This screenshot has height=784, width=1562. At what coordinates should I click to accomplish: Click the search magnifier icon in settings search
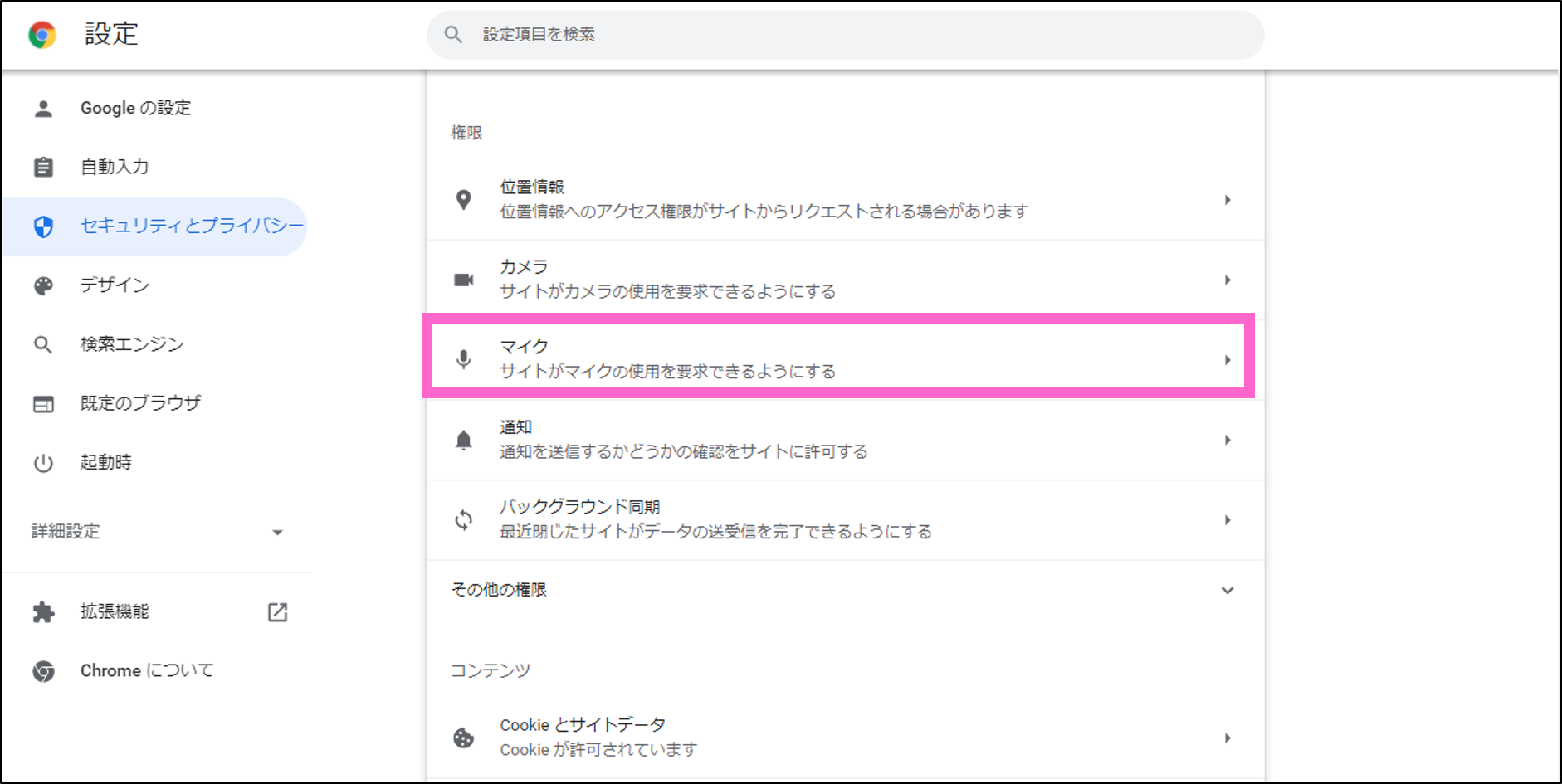[453, 35]
